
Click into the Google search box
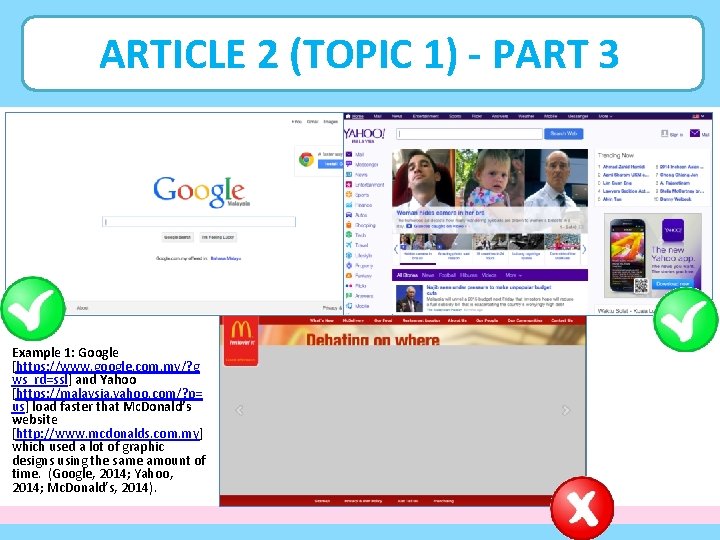(x=199, y=222)
